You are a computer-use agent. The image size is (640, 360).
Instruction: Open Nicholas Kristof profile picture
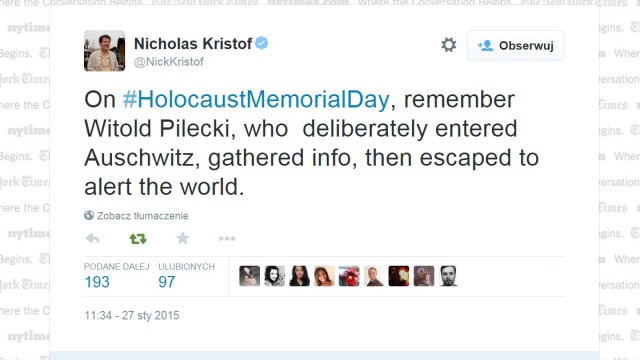104,51
